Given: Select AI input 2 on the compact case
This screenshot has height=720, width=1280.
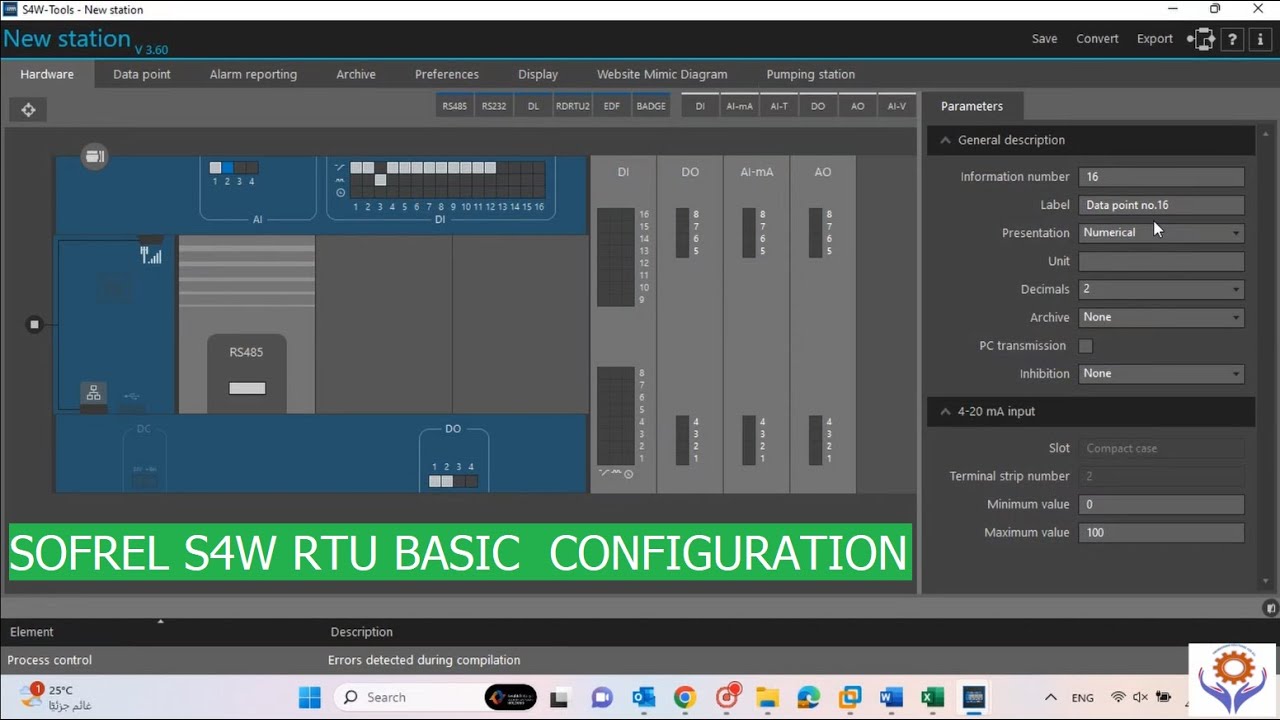Looking at the screenshot, I should tap(227, 168).
